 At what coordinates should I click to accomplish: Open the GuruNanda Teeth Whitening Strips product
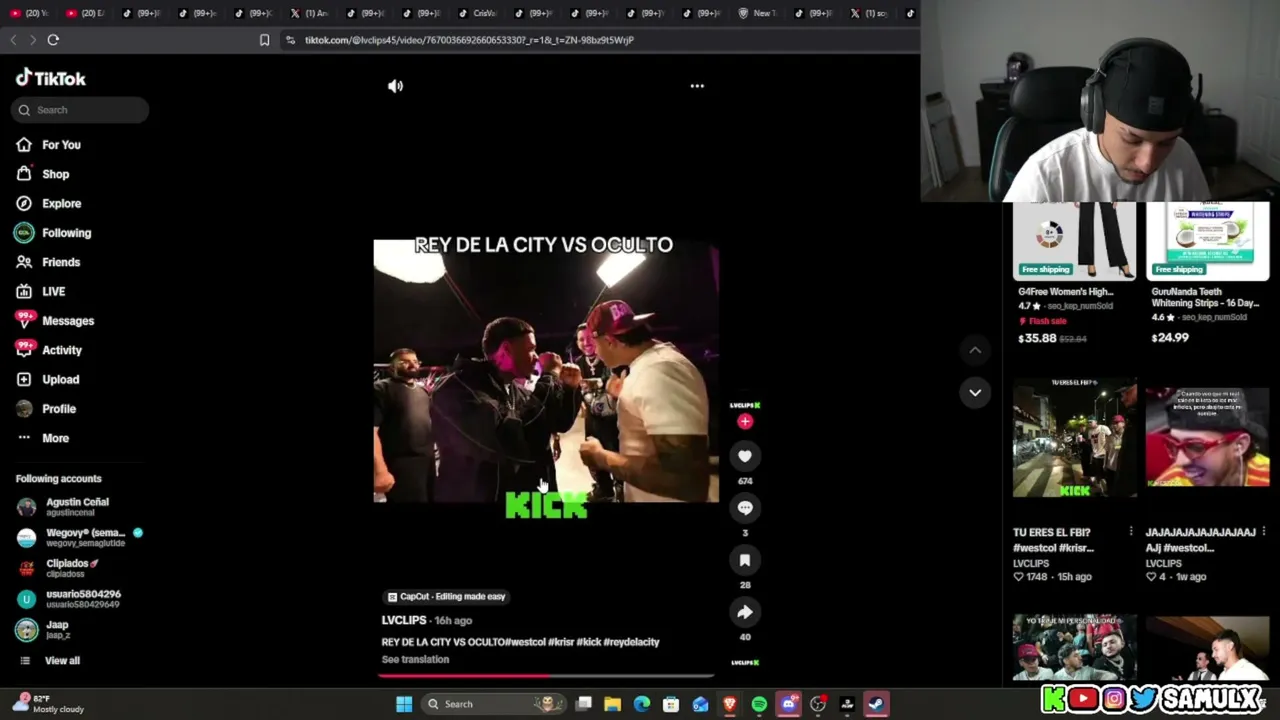tap(1207, 273)
